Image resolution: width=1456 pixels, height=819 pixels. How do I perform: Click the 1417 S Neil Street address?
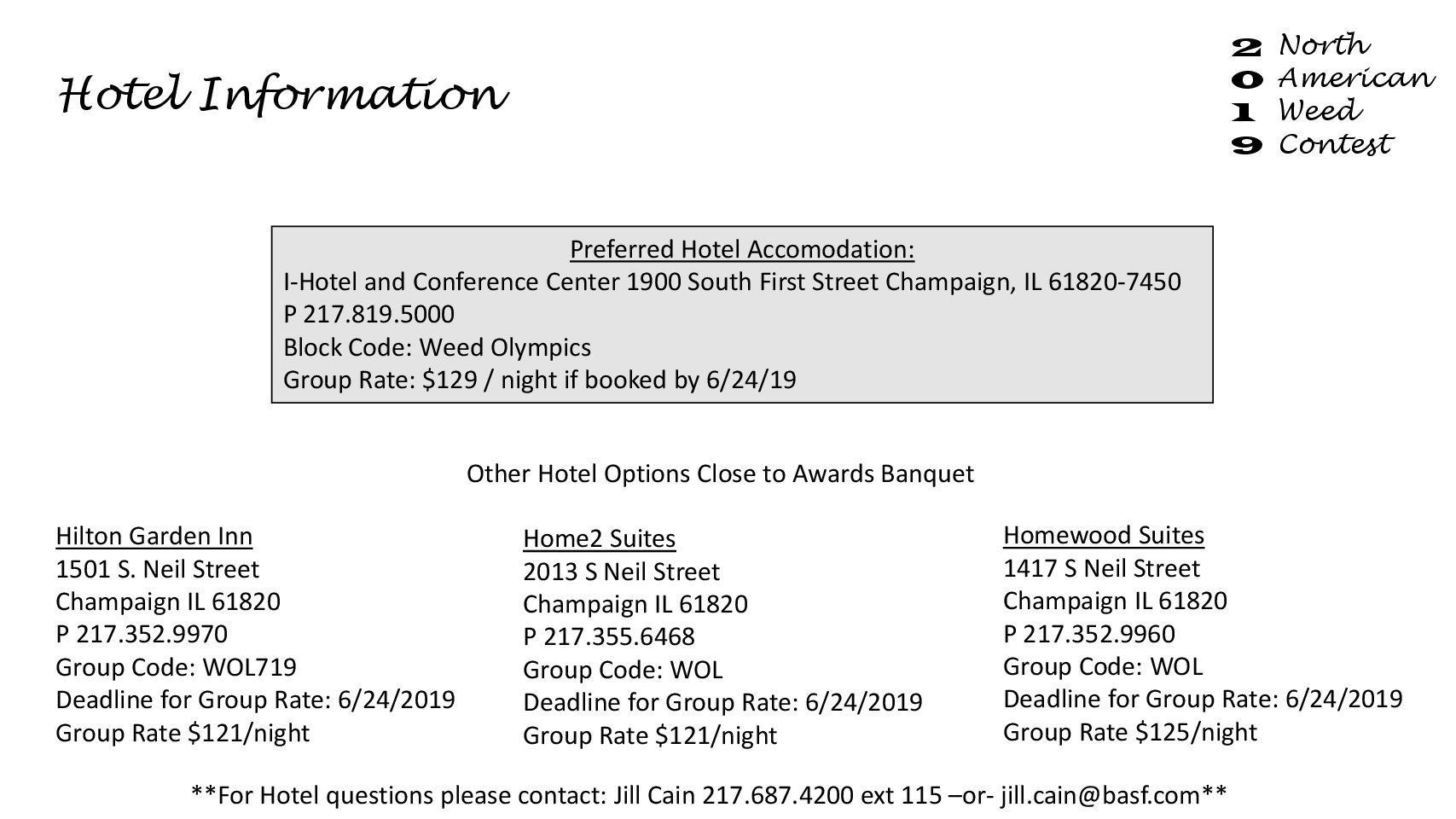pyautogui.click(x=1101, y=568)
